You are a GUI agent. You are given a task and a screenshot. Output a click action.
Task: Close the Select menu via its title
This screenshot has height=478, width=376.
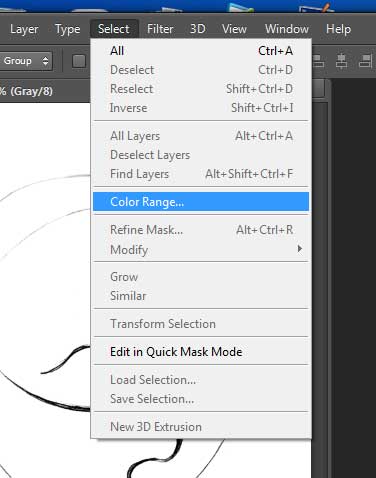[x=114, y=29]
